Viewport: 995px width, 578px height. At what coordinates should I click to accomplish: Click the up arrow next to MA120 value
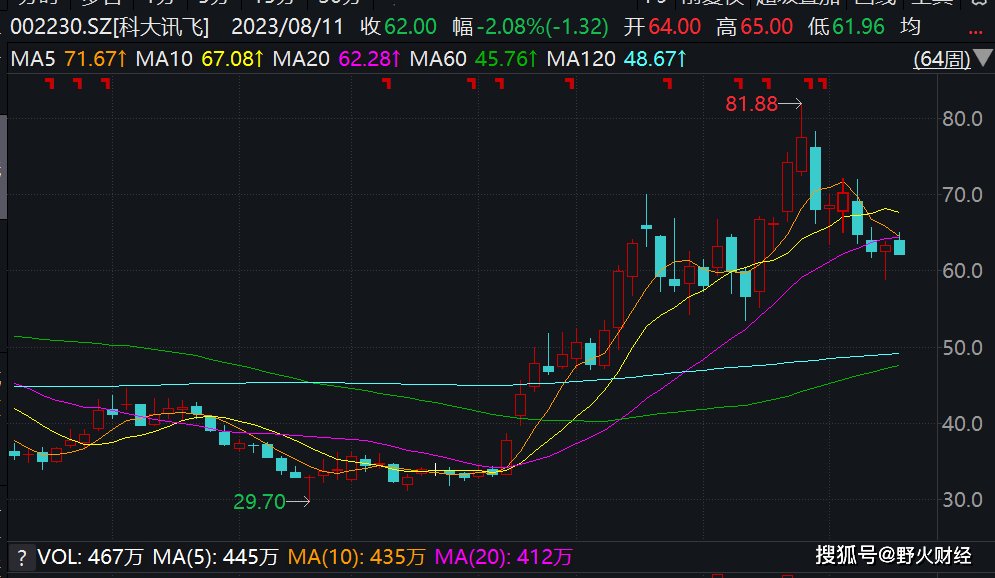[682, 60]
